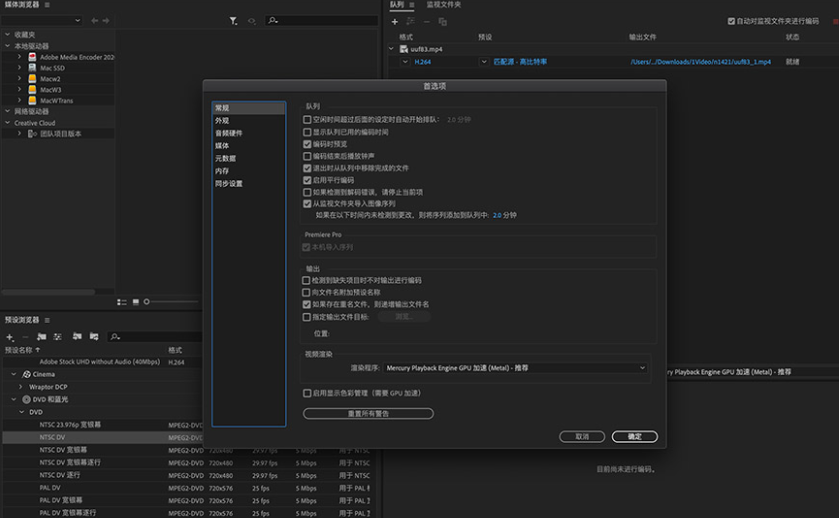Click the eye view icon in Media Browser
This screenshot has height=518, width=839.
coord(251,21)
